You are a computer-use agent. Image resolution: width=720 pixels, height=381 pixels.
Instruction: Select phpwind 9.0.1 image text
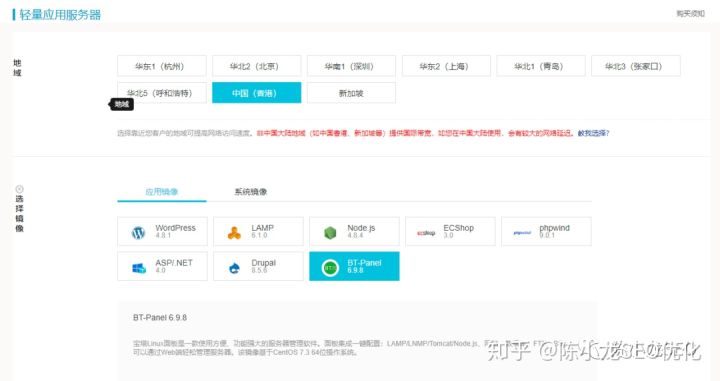pyautogui.click(x=554, y=231)
